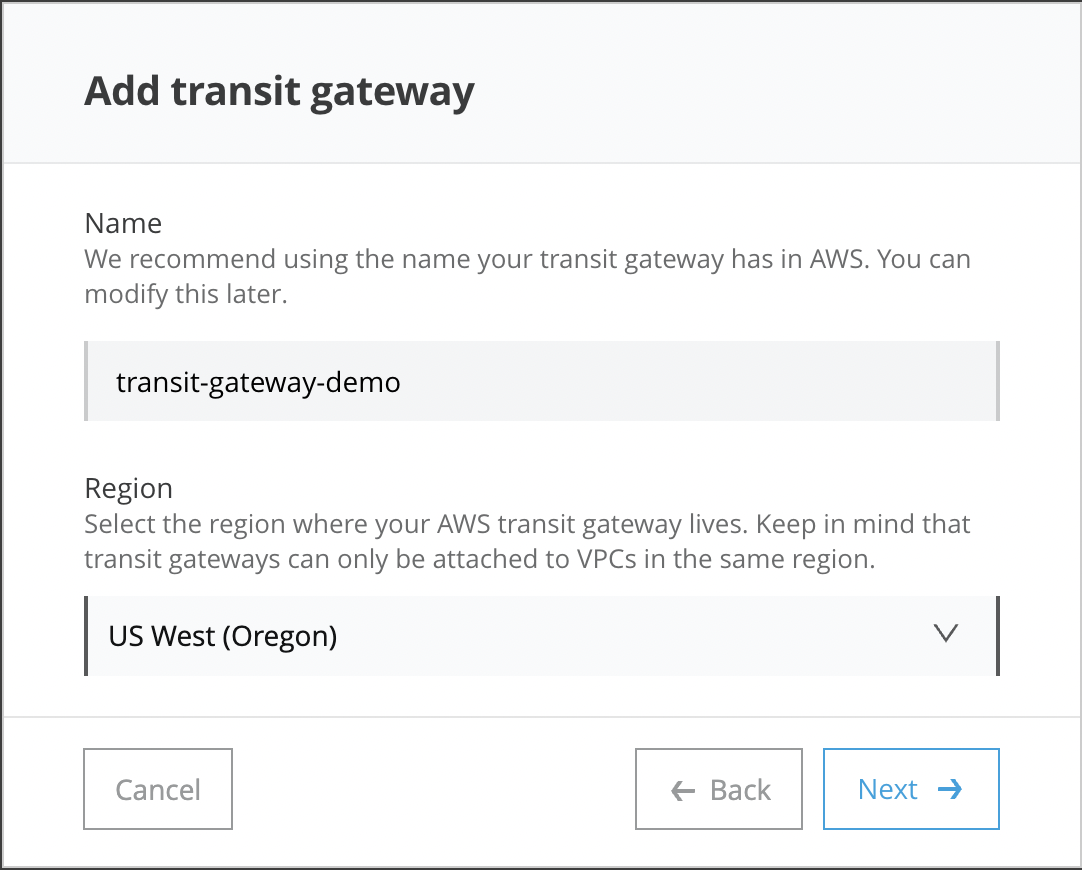Click the sentence about VPCs in same region

(x=479, y=559)
